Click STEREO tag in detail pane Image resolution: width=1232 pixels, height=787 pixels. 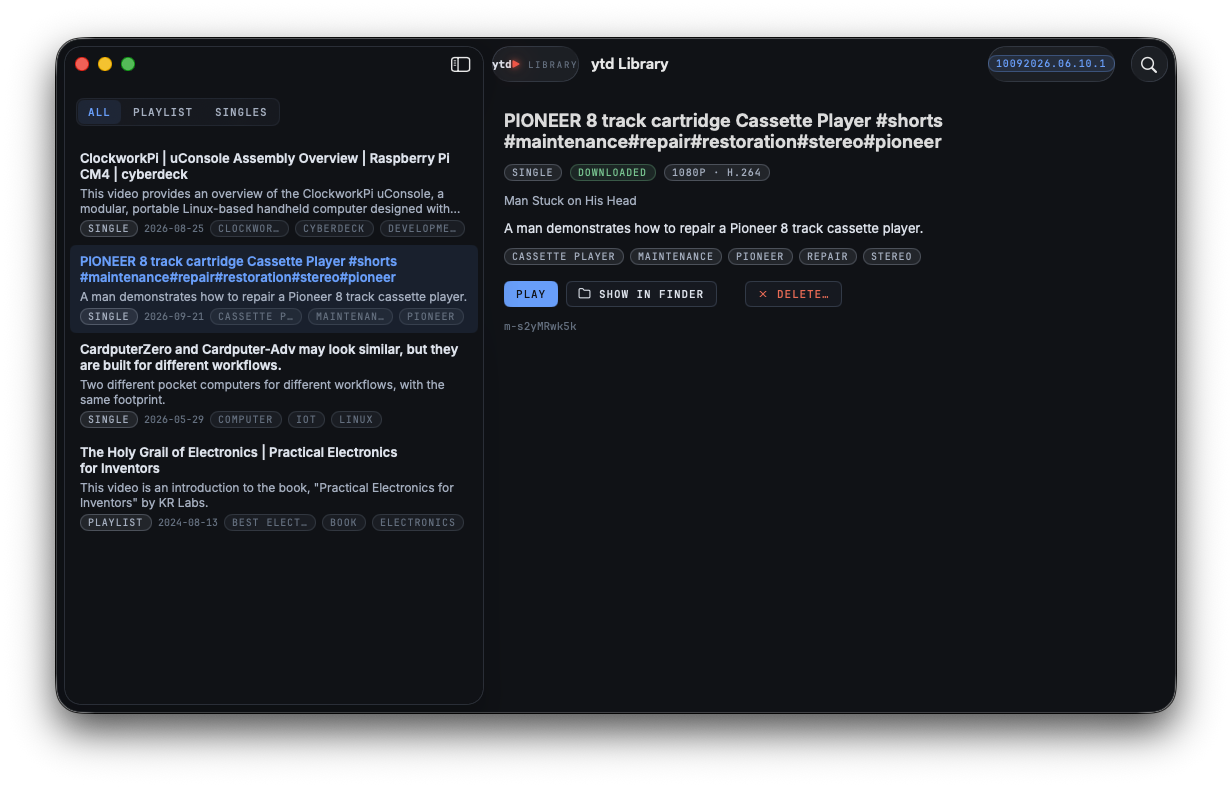892,257
